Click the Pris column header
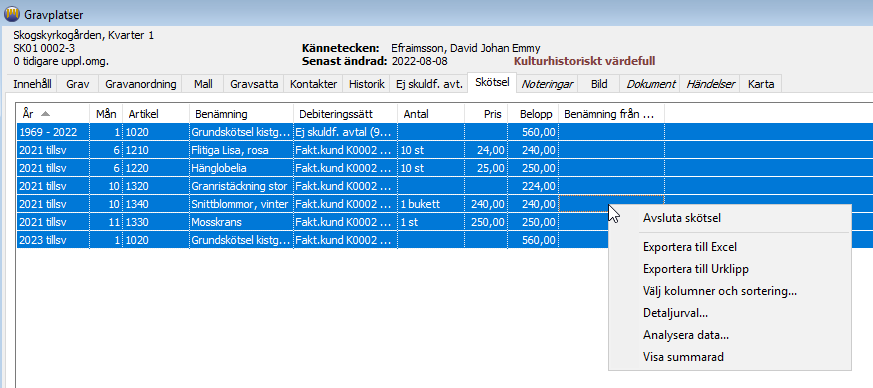This screenshot has height=388, width=873. point(487,114)
